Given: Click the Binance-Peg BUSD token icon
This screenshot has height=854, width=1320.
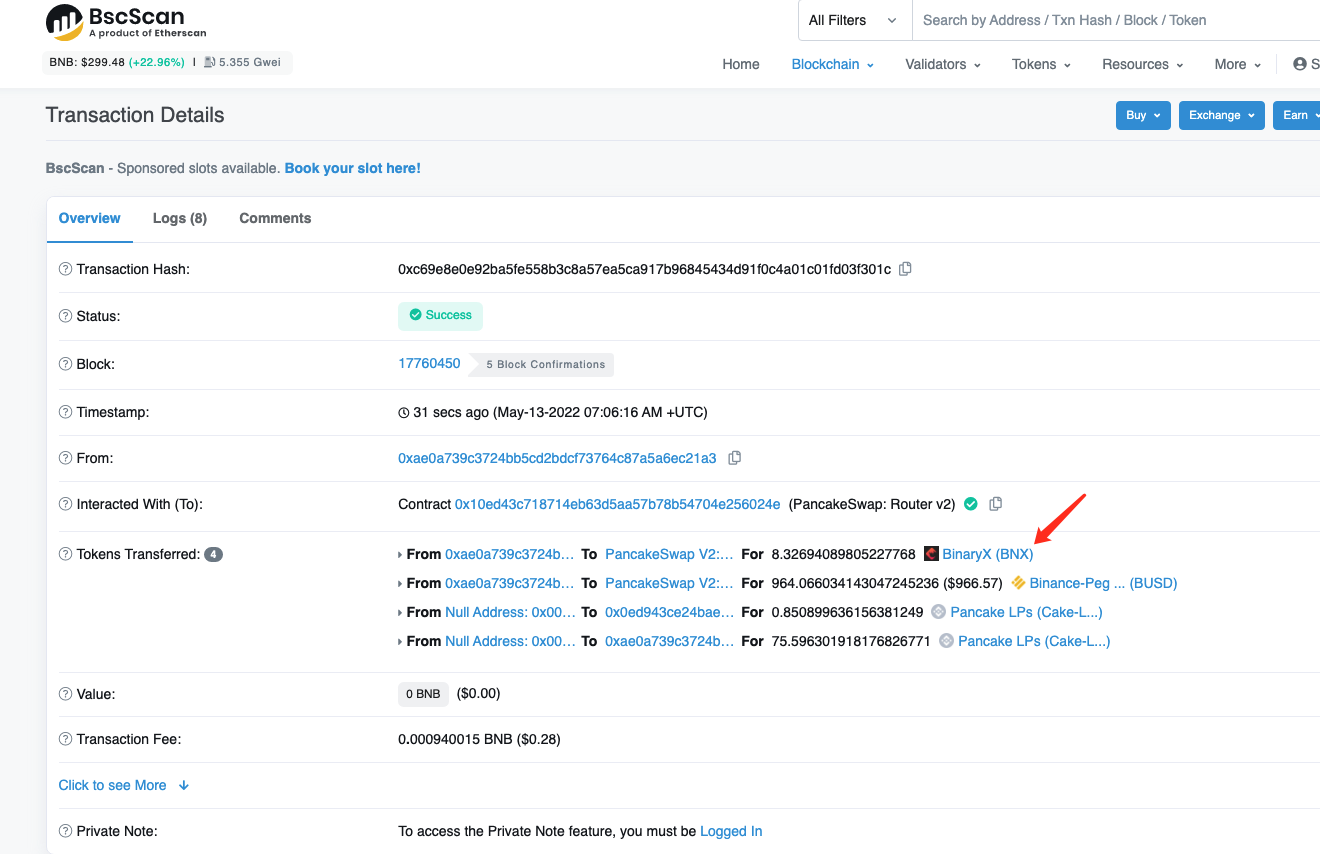Looking at the screenshot, I should point(1018,583).
